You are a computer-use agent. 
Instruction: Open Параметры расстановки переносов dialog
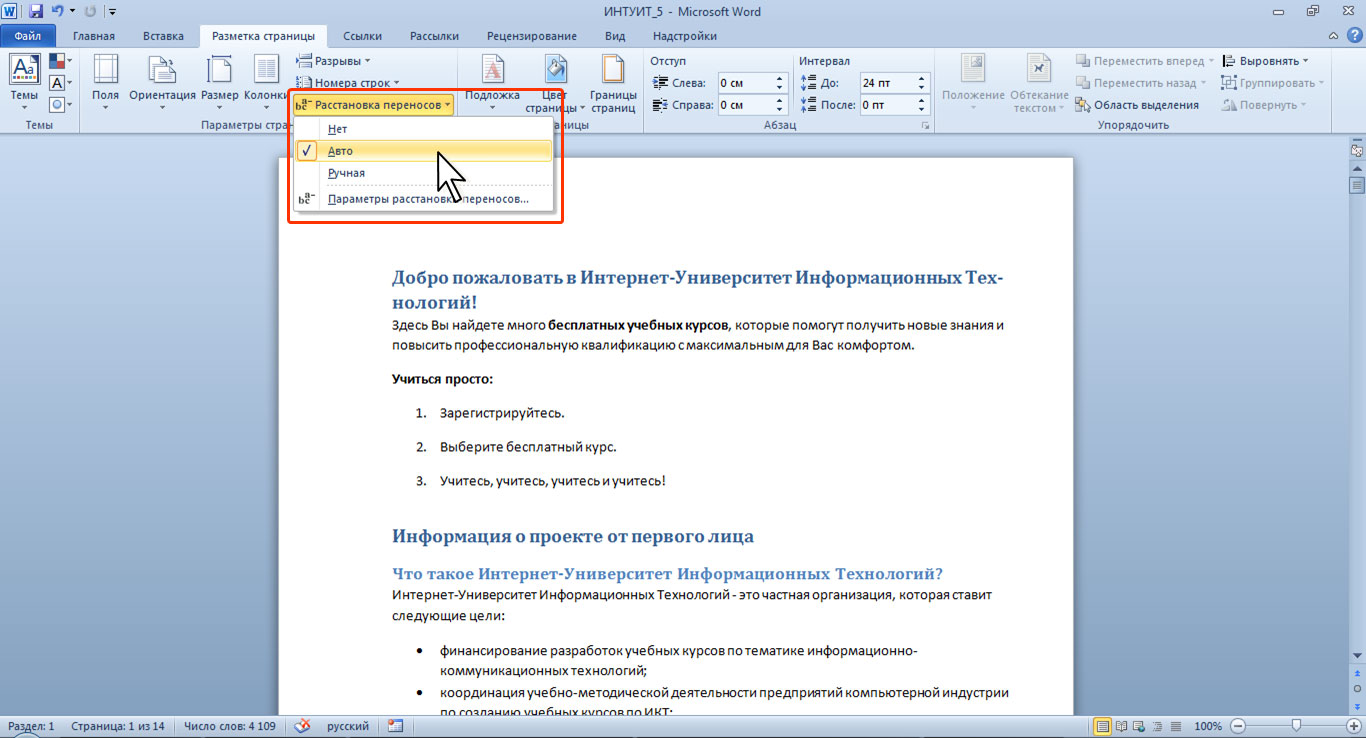423,199
